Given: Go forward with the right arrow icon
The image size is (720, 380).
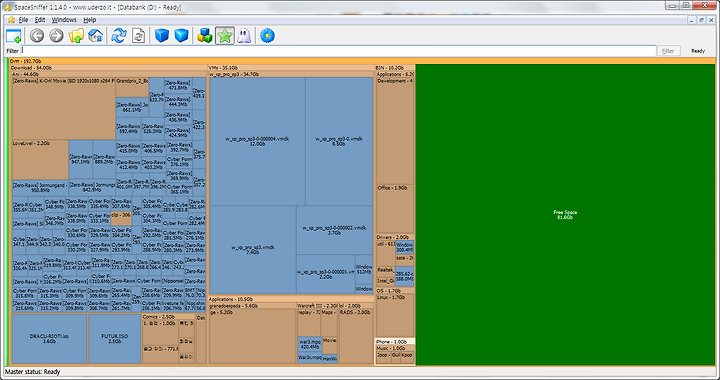Looking at the screenshot, I should click(56, 36).
